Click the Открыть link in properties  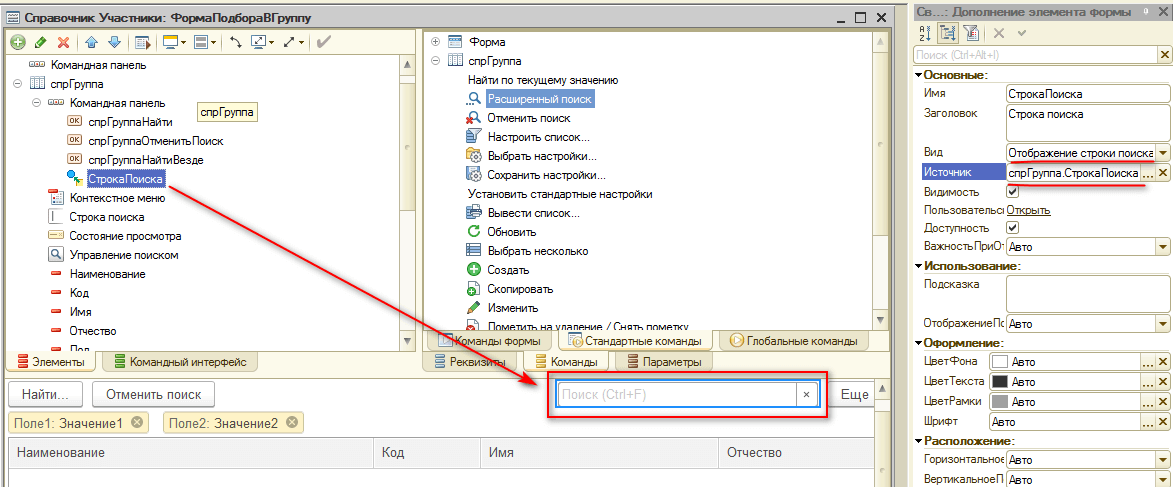(x=1028, y=210)
